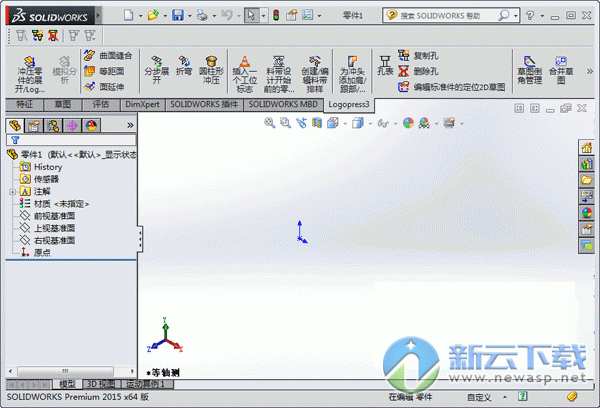Open the Hide/Show Items dropdown arrow
Image resolution: width=600 pixels, height=408 pixels.
pyautogui.click(x=395, y=124)
